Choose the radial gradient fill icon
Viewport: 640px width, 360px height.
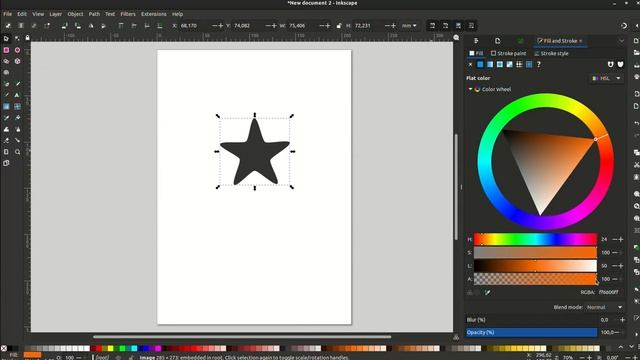point(500,64)
